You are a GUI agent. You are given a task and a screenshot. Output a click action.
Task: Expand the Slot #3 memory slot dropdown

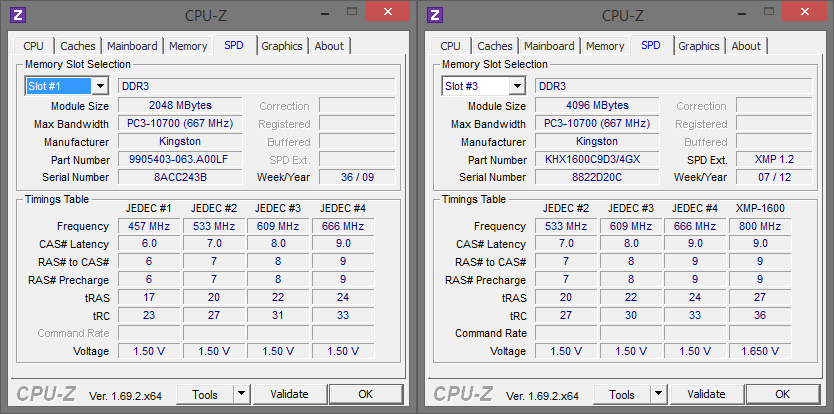517,86
